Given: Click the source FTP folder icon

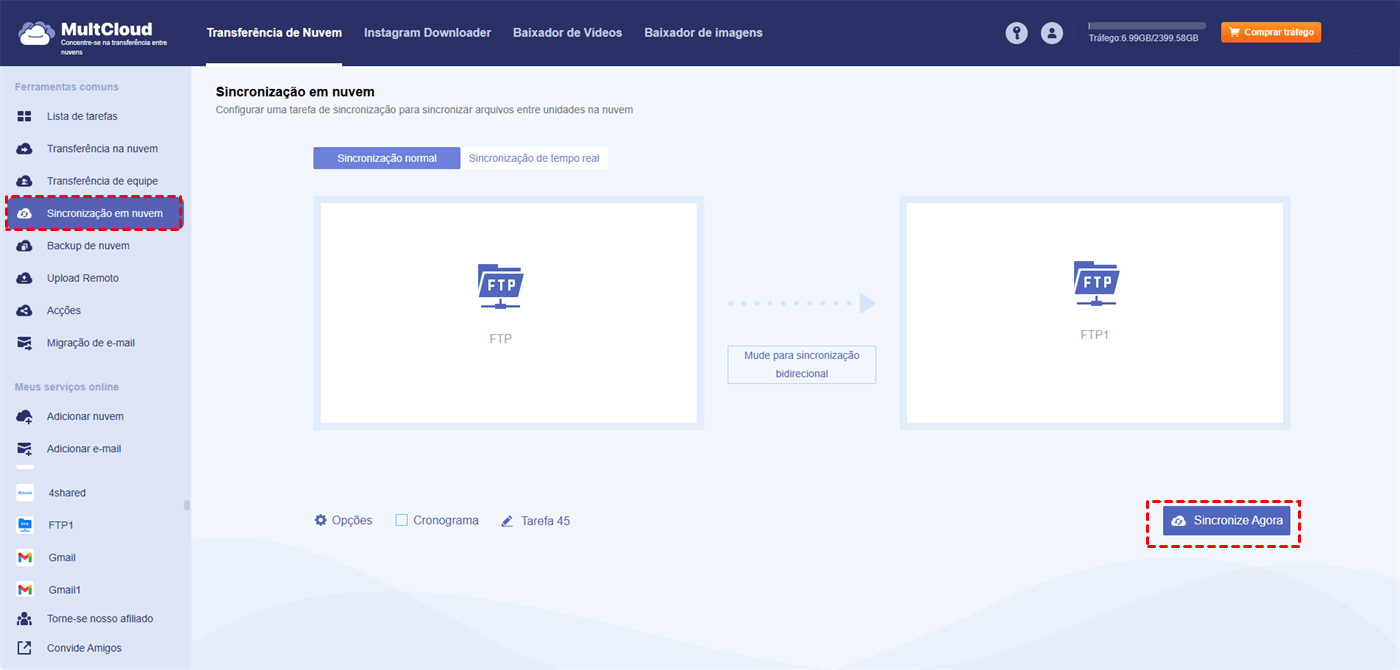Looking at the screenshot, I should pos(500,286).
